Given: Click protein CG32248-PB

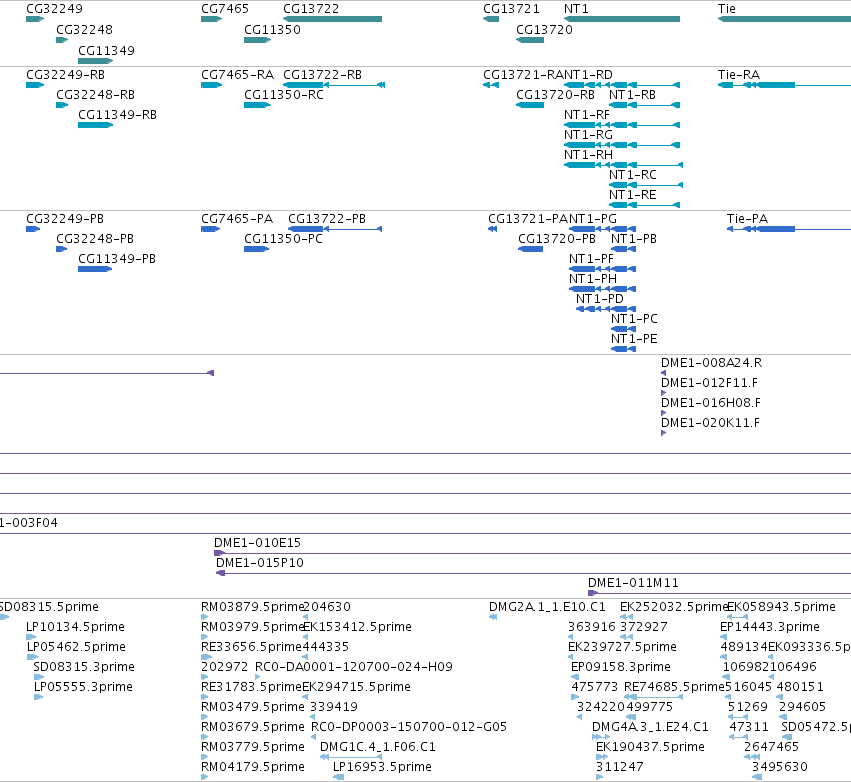Looking at the screenshot, I should click(x=94, y=239).
